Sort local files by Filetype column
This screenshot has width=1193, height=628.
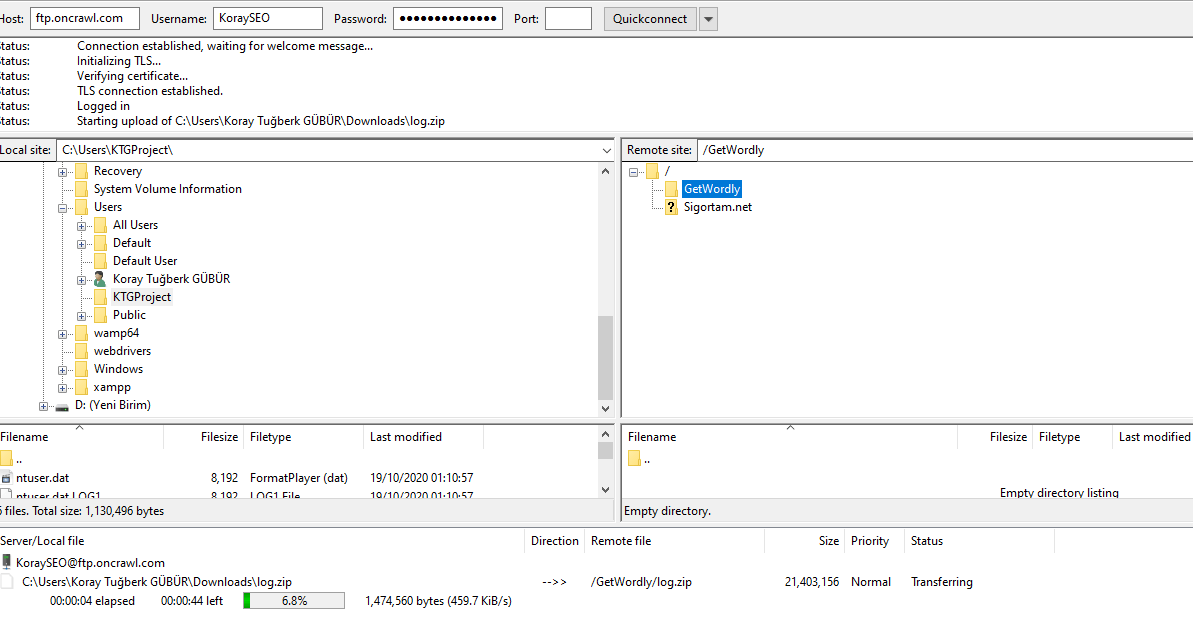303,437
